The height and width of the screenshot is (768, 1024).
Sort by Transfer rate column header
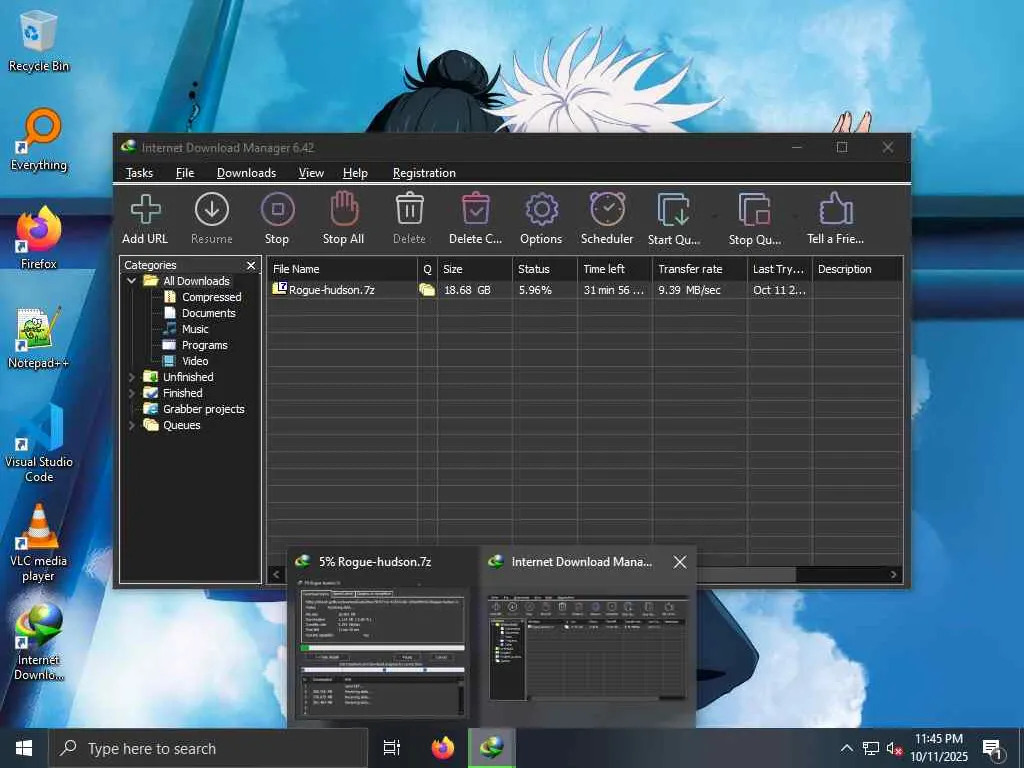click(x=699, y=269)
